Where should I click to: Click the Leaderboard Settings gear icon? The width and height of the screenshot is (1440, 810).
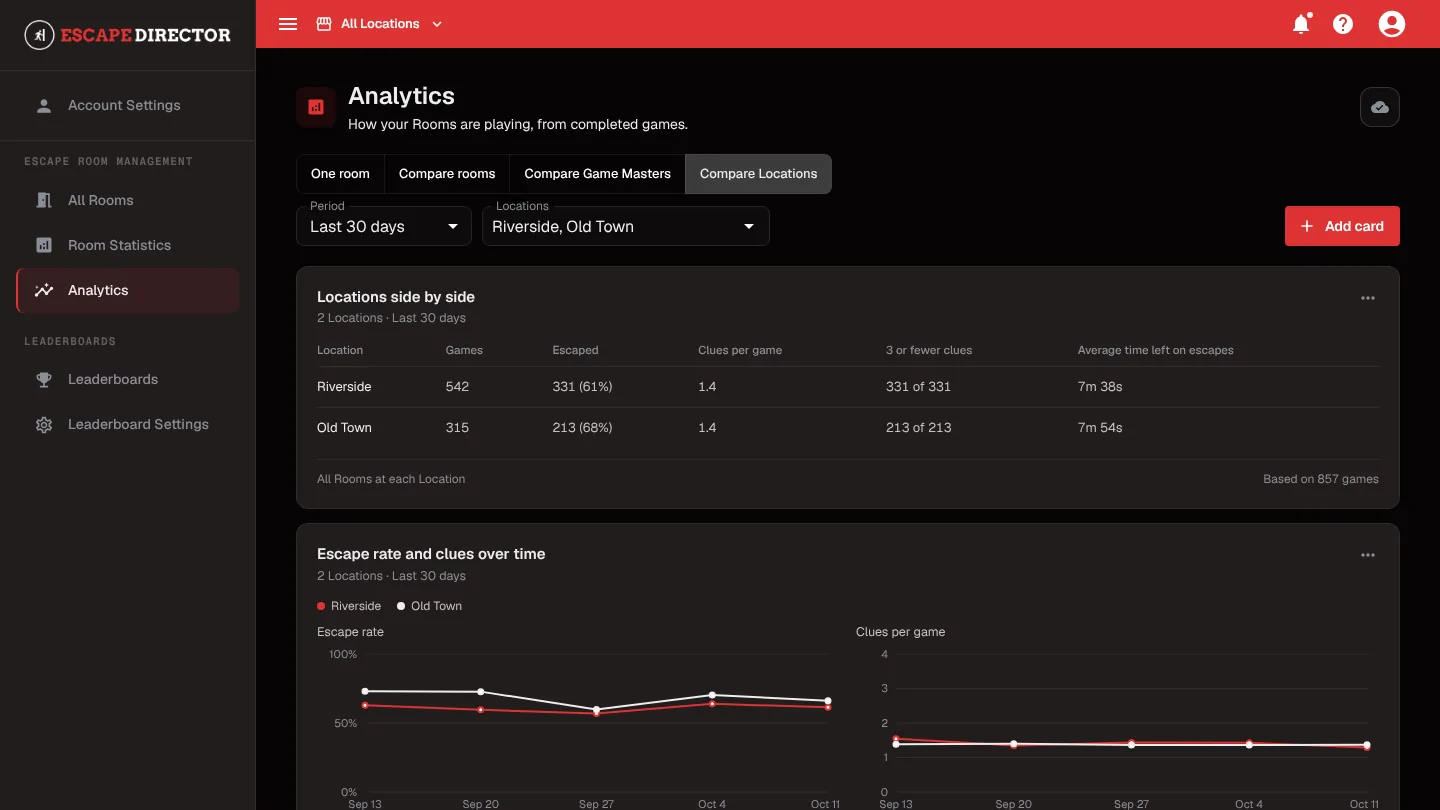44,424
